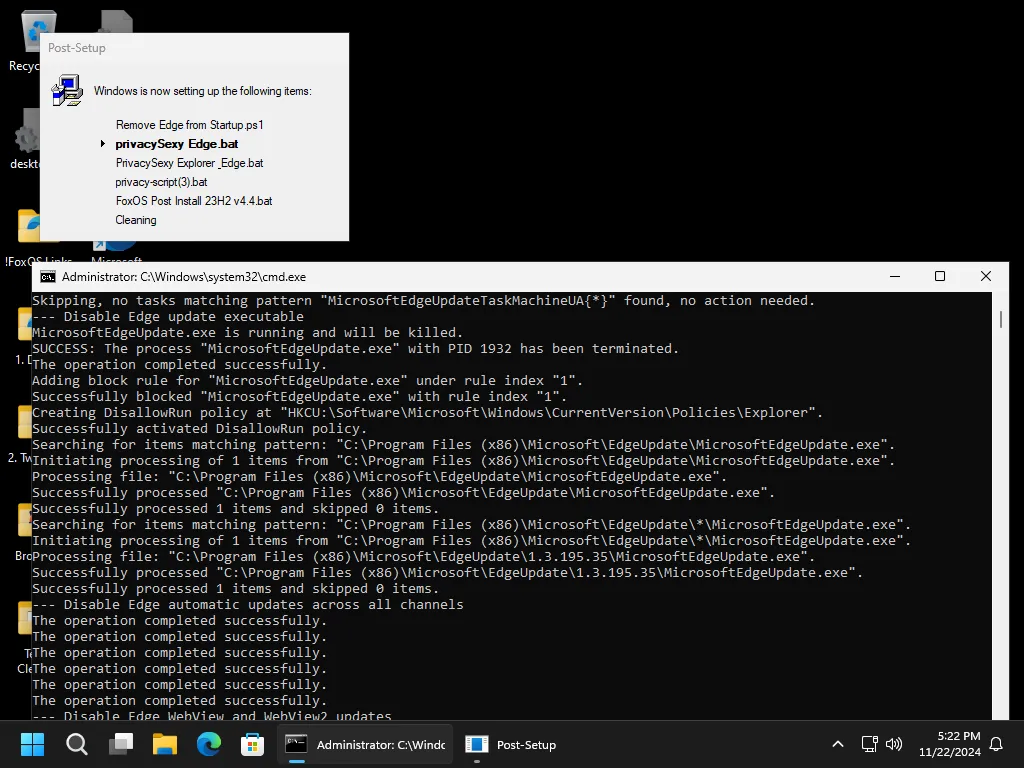The image size is (1024, 768).
Task: Open Microsoft Edge from the taskbar
Action: tap(207, 744)
